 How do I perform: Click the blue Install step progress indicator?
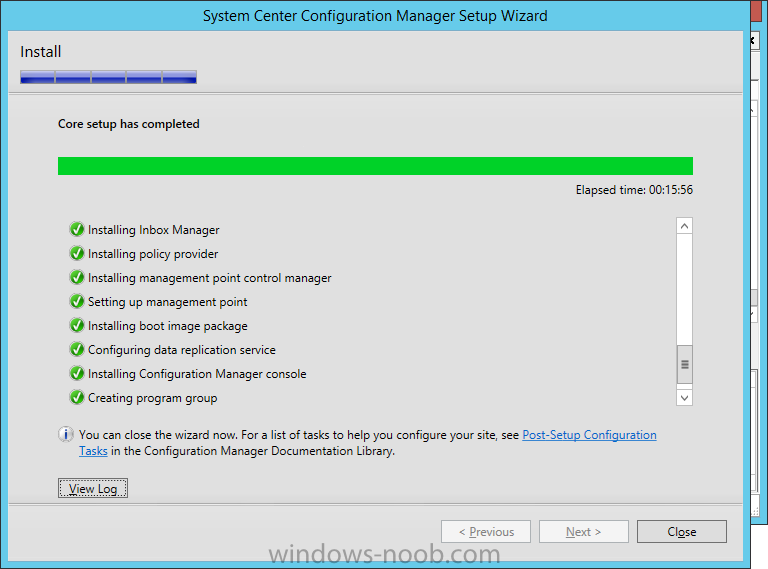click(108, 77)
